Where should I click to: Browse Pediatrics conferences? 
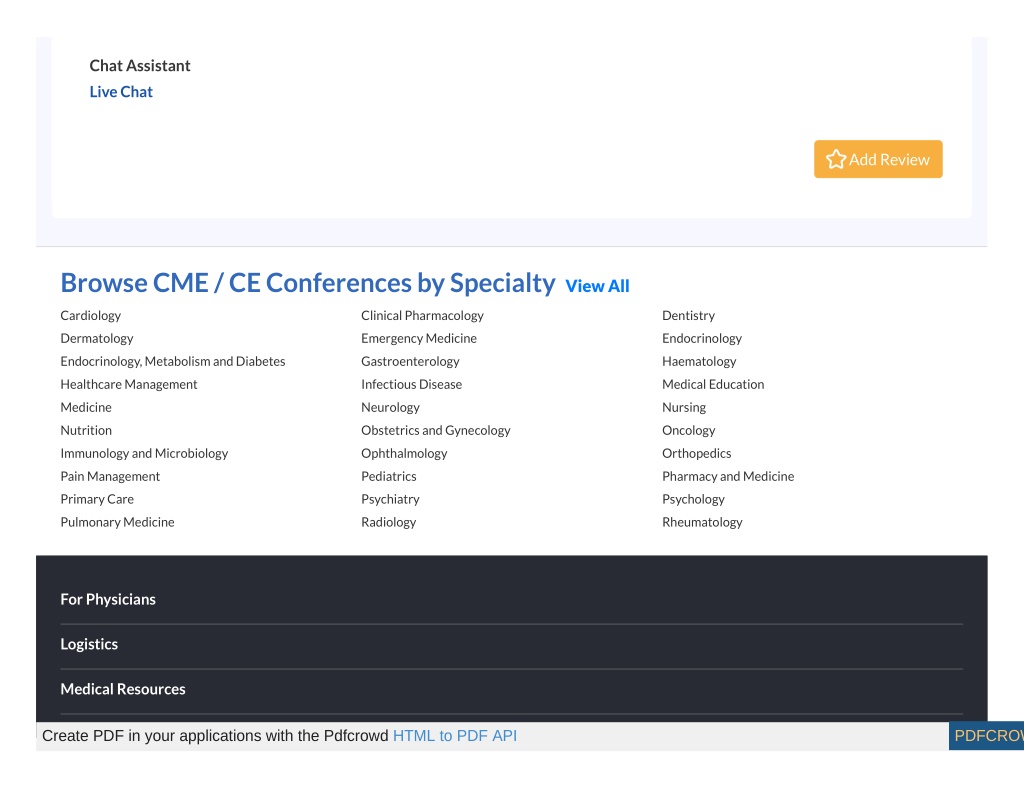point(389,476)
